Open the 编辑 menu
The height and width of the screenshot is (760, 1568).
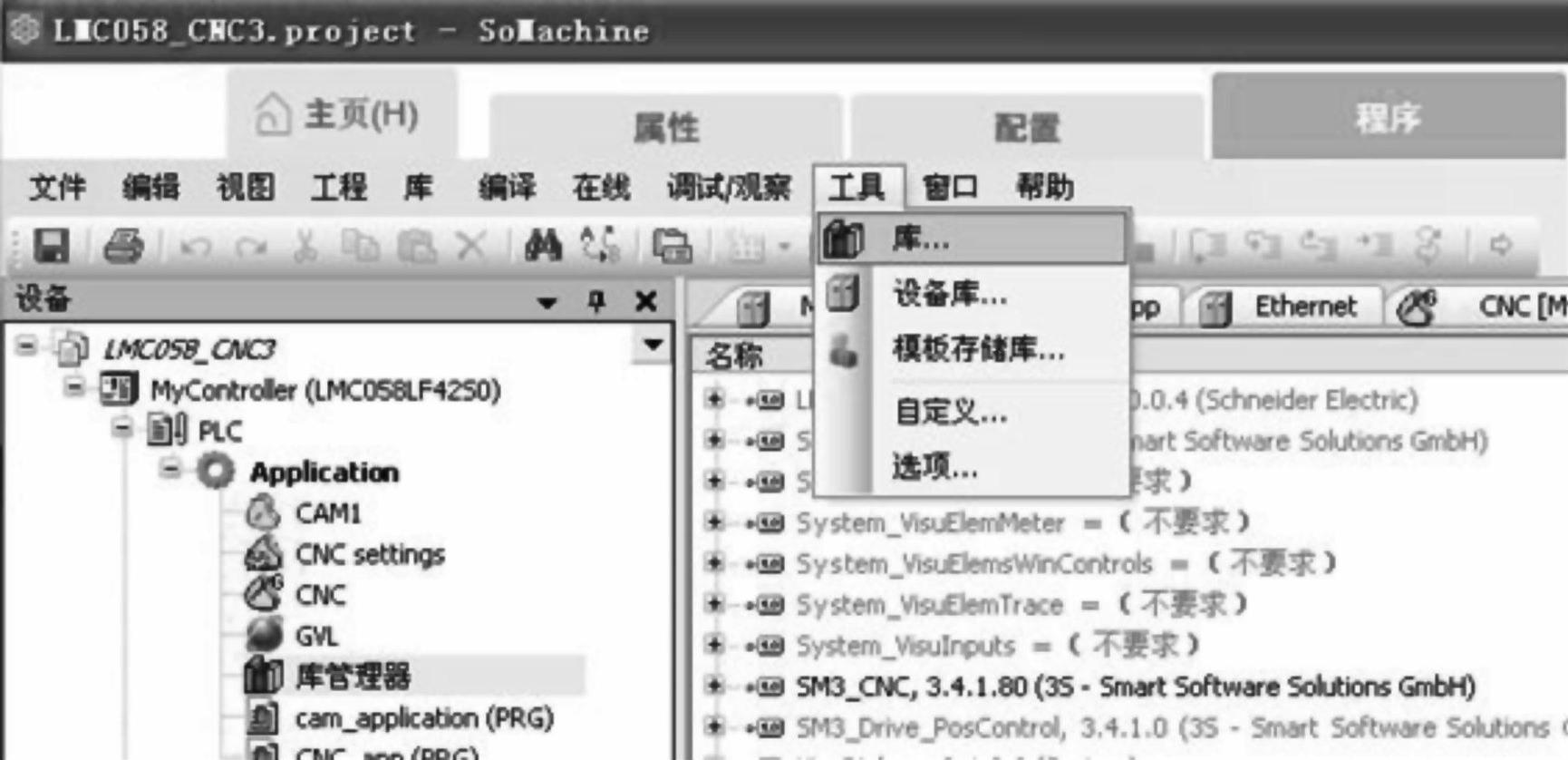pyautogui.click(x=151, y=187)
